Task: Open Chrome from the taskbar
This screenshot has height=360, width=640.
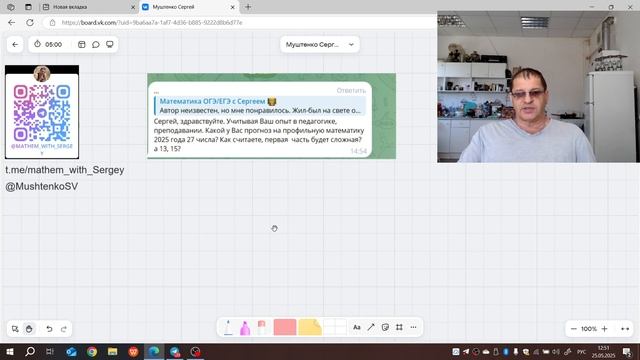Action: 92,351
